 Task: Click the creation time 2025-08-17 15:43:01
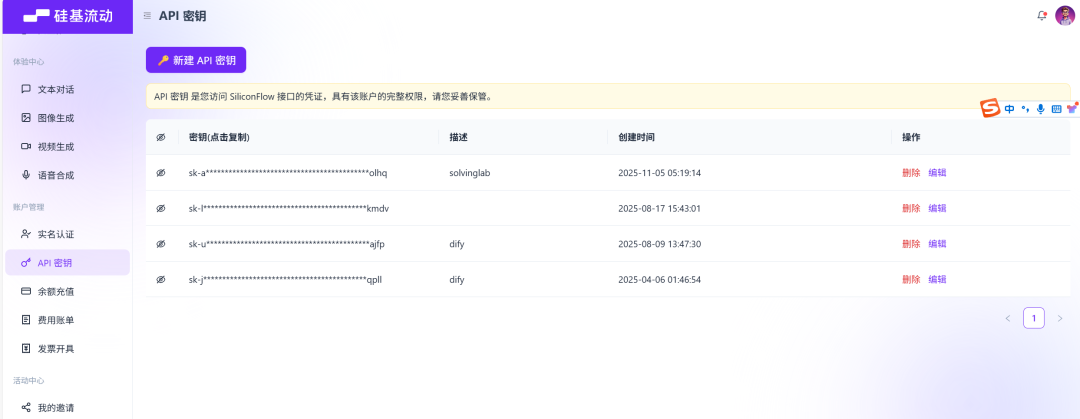659,208
